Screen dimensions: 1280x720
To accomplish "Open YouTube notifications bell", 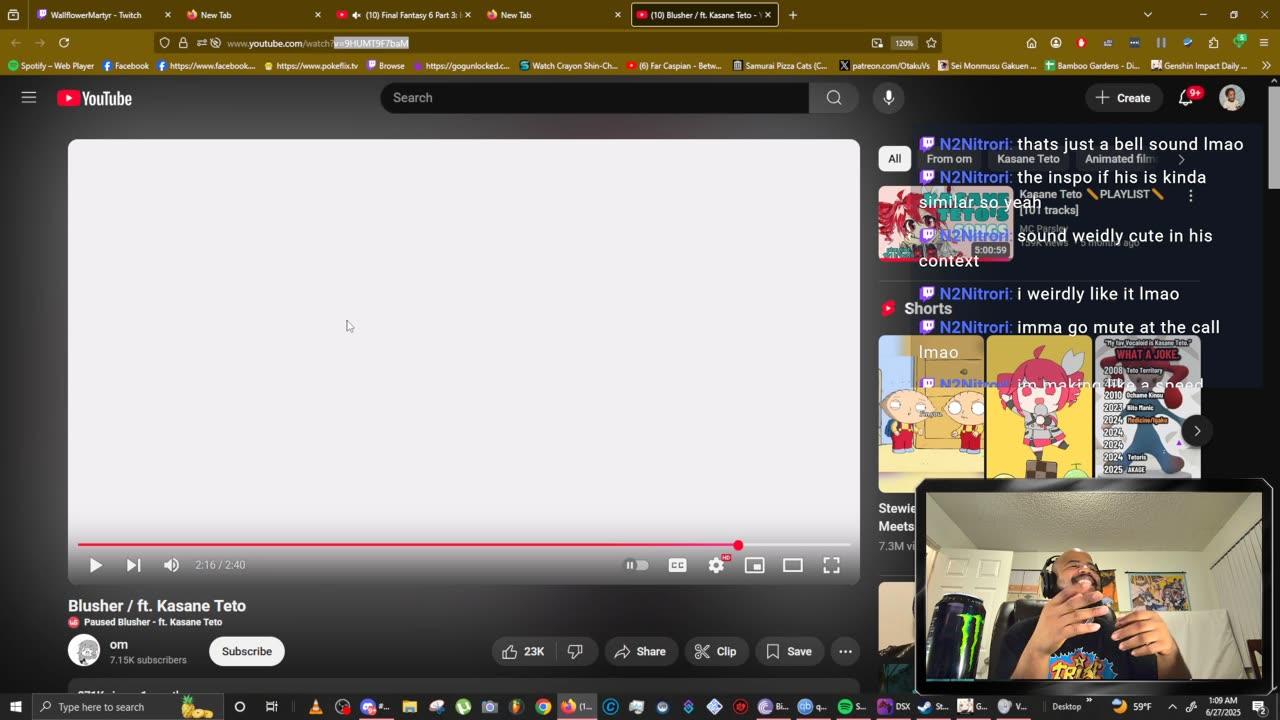I will tap(1186, 97).
